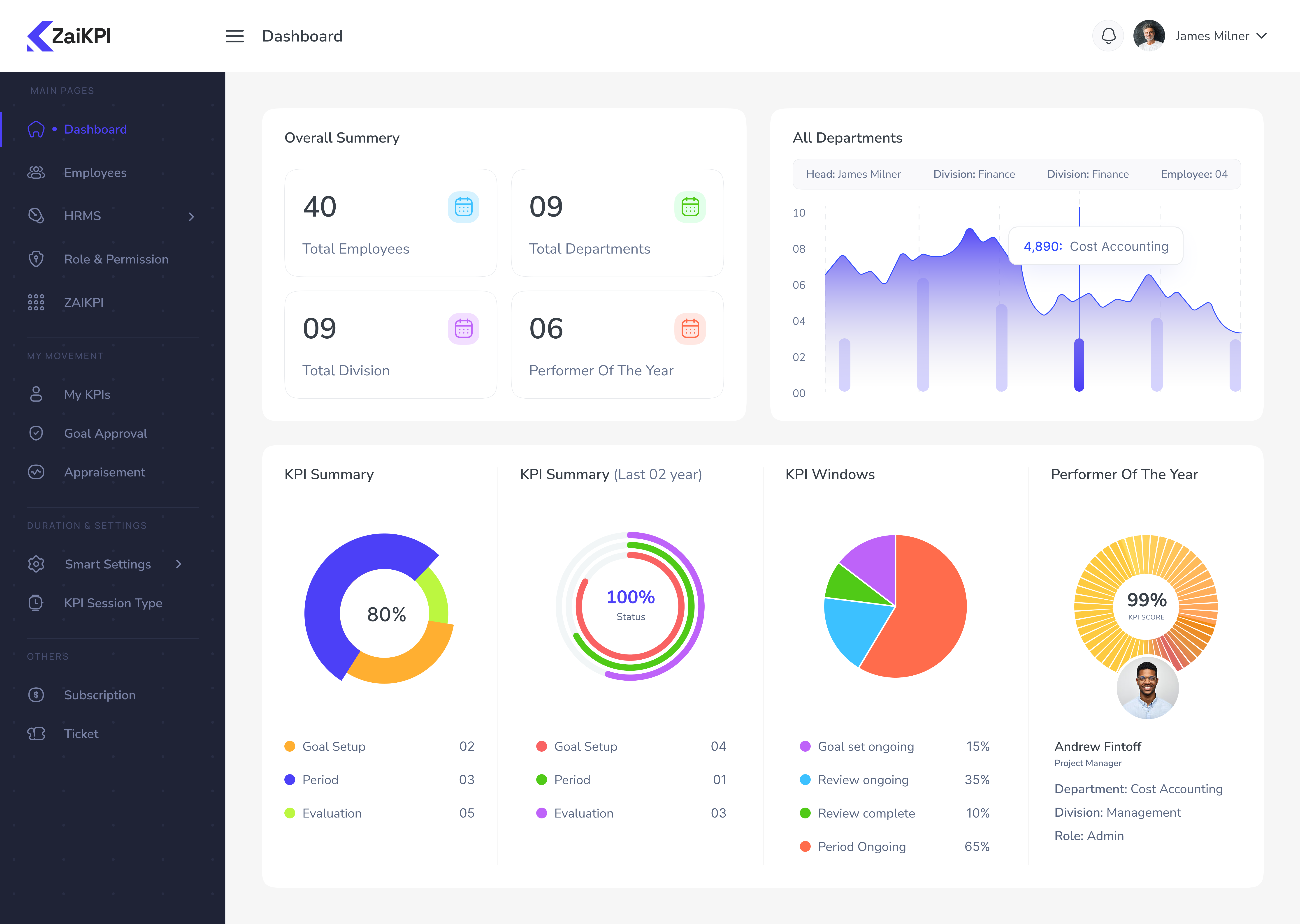Open the notification bell
This screenshot has height=924, width=1300.
click(1108, 35)
